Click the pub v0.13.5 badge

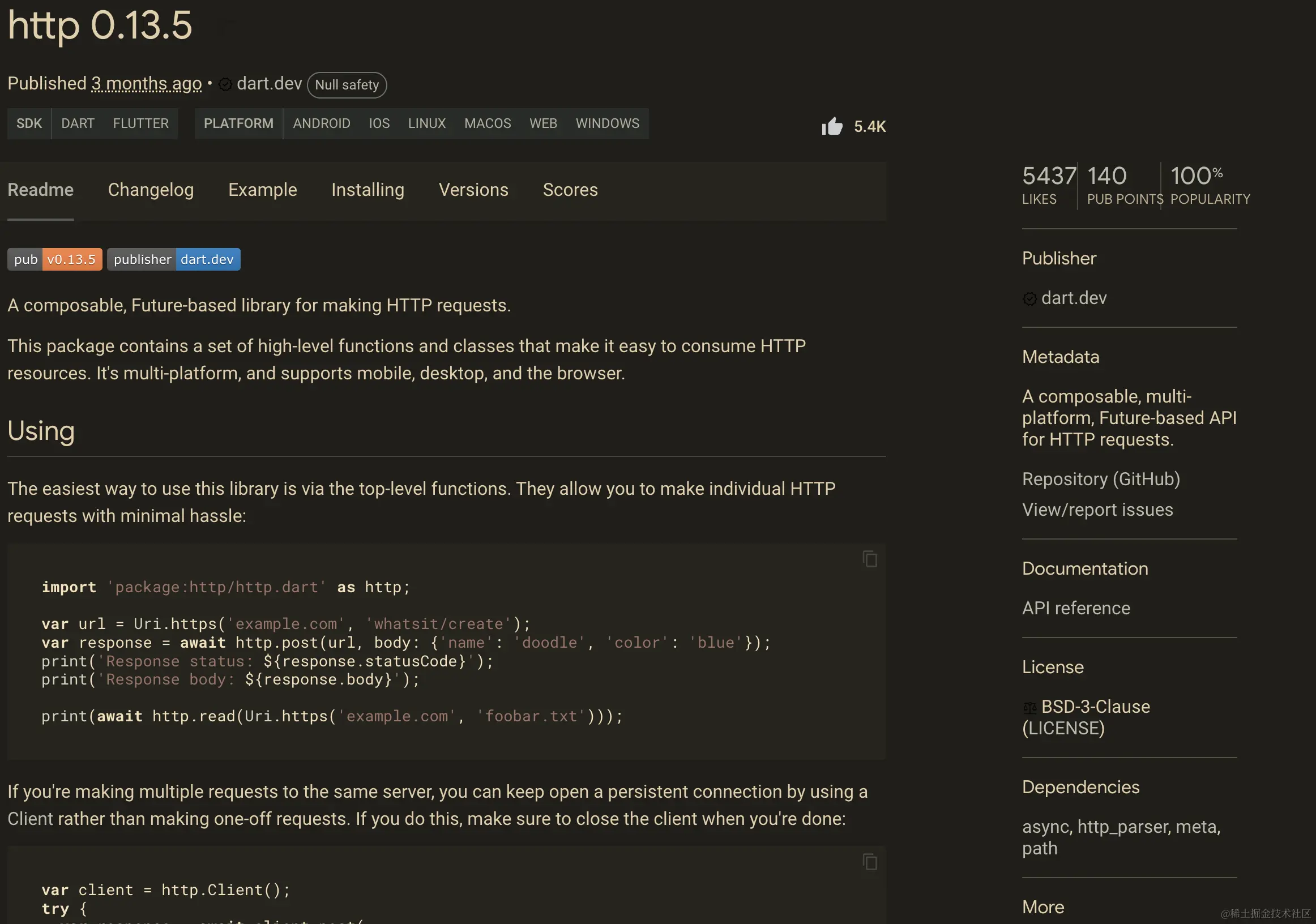click(55, 259)
